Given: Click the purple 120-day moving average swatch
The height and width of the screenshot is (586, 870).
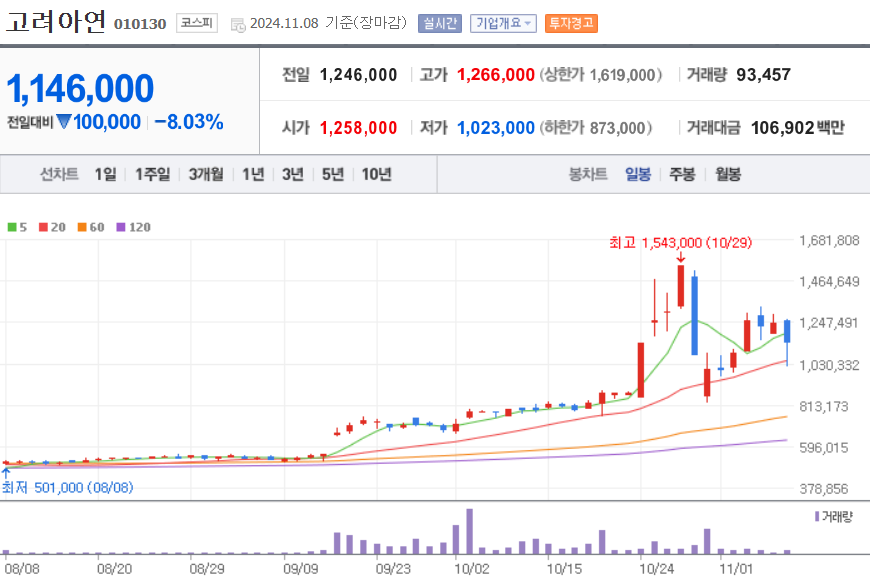Looking at the screenshot, I should 121,227.
